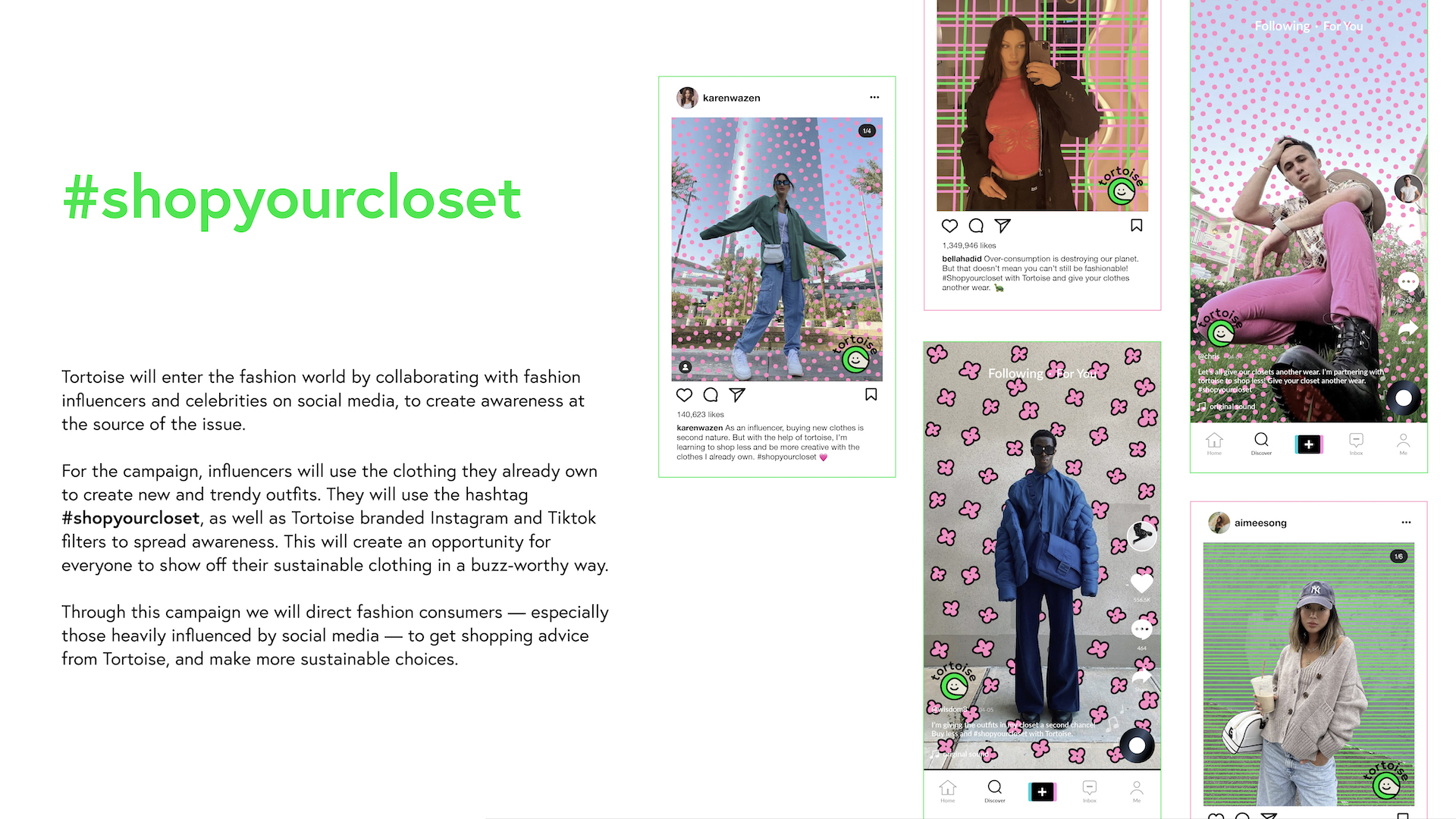Open karenwazen profile name link
Image resolution: width=1456 pixels, height=819 pixels.
(x=731, y=98)
